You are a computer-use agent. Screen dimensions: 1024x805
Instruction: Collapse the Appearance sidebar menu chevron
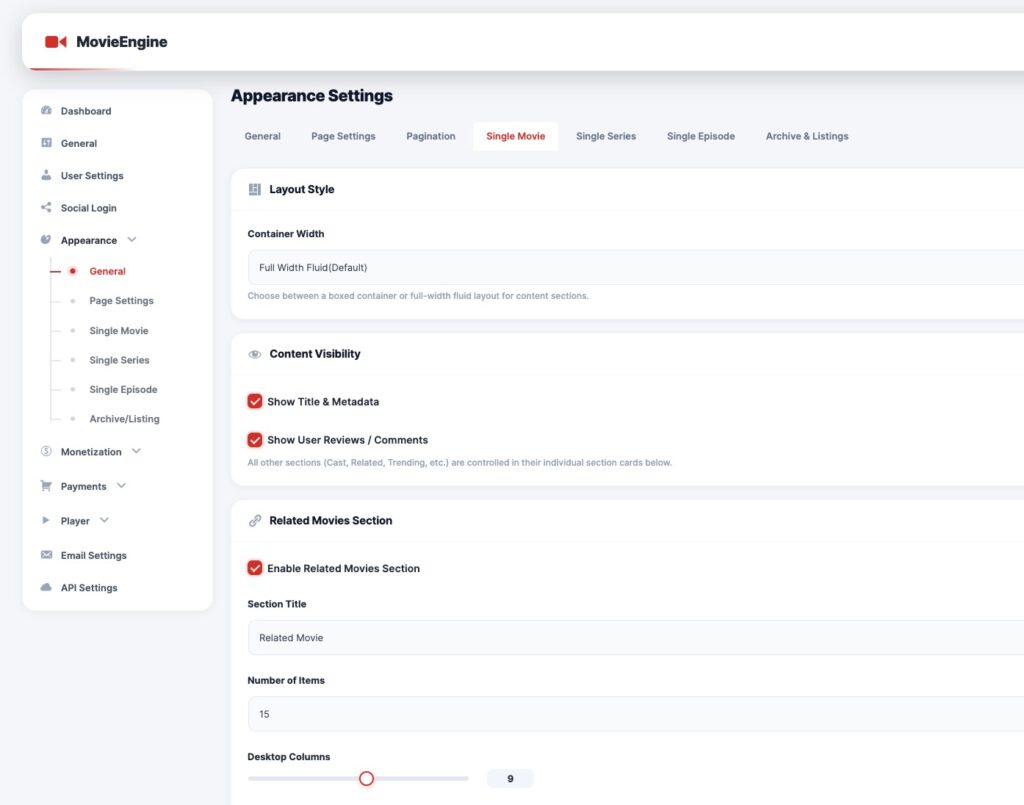(x=132, y=240)
